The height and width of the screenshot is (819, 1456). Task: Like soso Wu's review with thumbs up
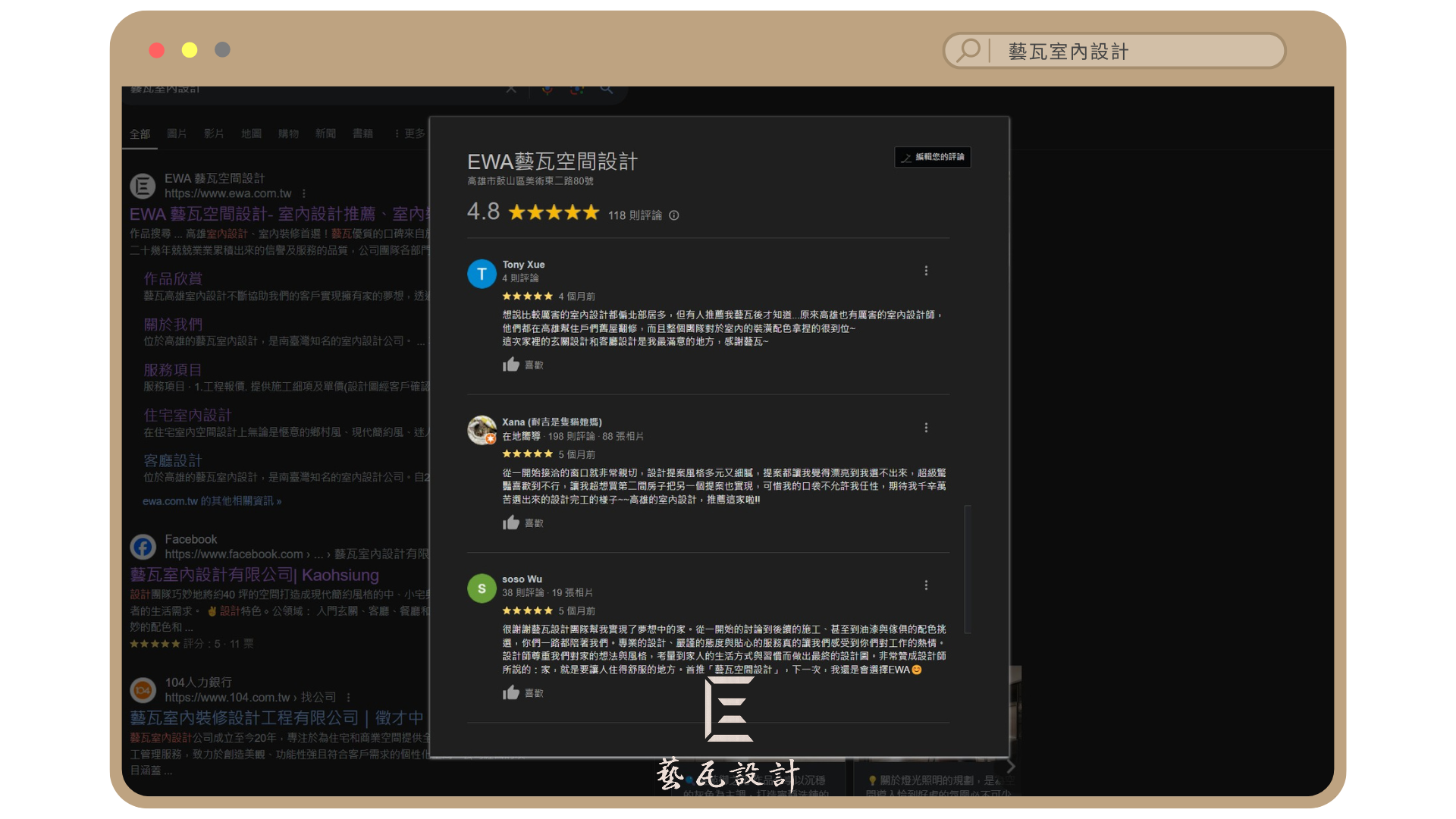511,692
